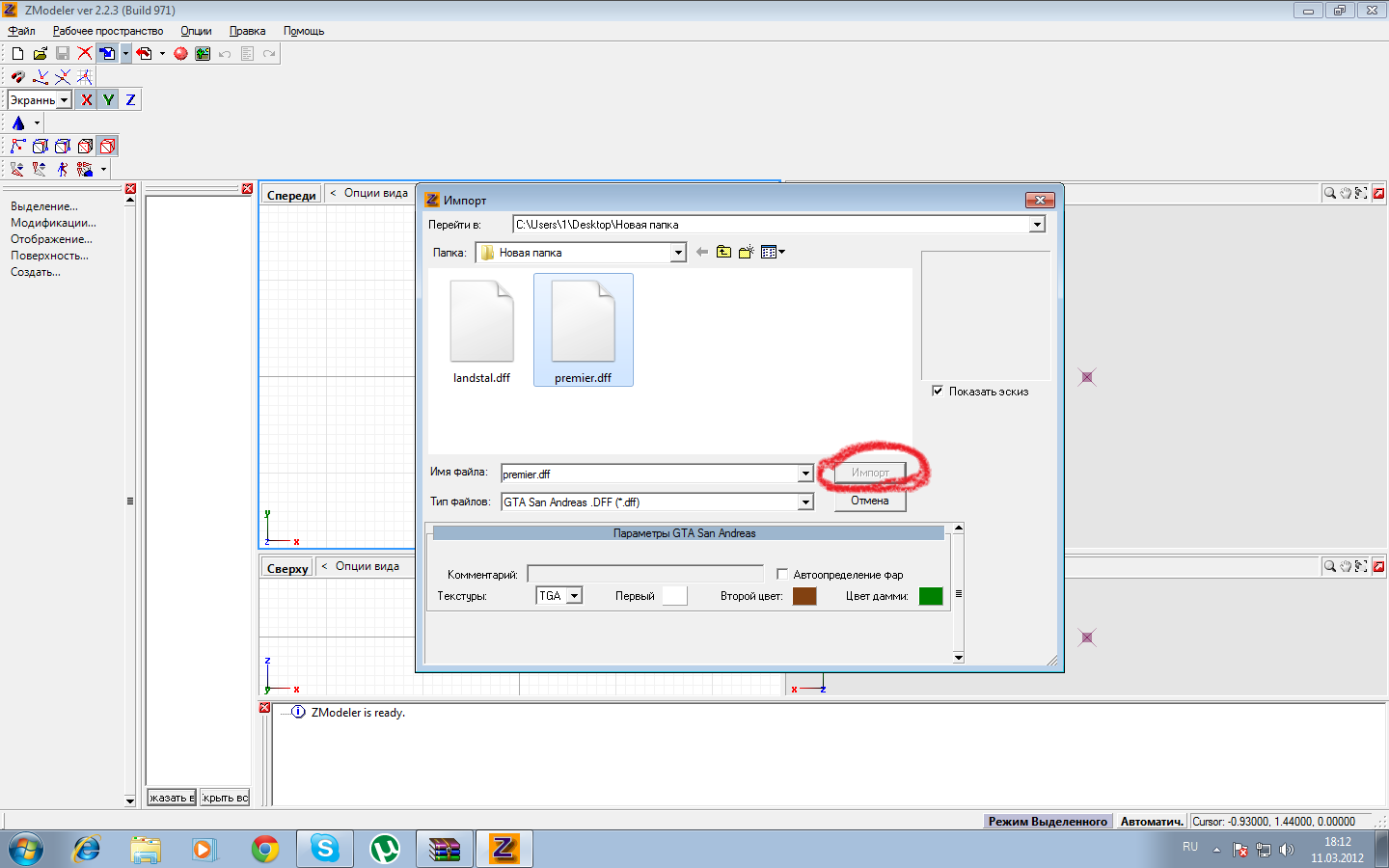Click the Сверху viewport label button
The width and height of the screenshot is (1389, 868).
287,568
